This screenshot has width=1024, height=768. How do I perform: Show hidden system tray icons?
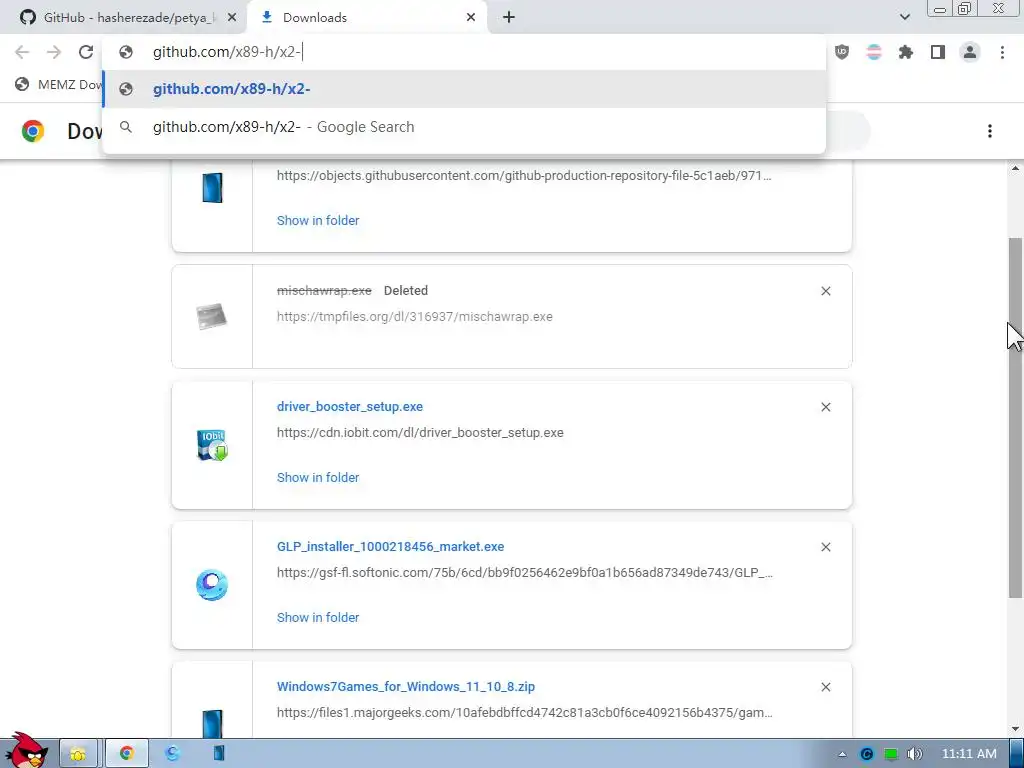pos(842,754)
